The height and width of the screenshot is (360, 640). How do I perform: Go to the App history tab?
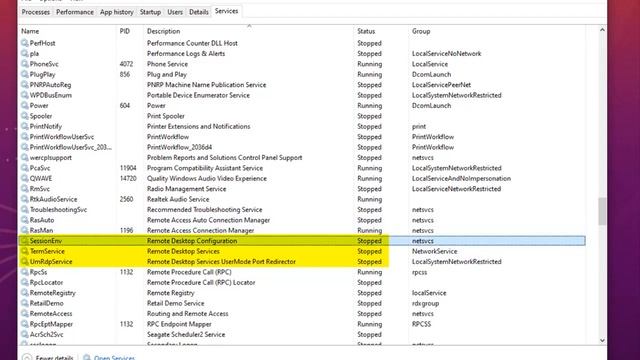pyautogui.click(x=117, y=12)
